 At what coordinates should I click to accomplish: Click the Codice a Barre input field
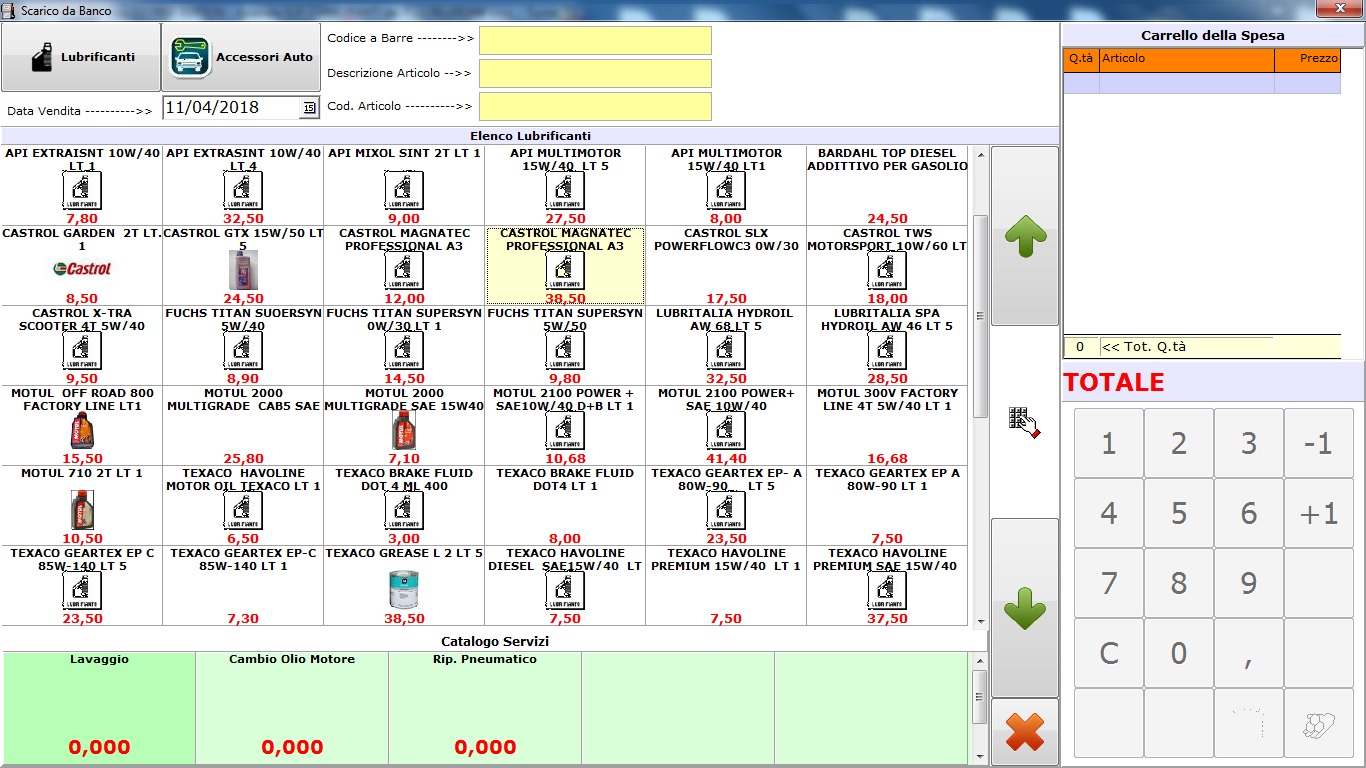595,40
